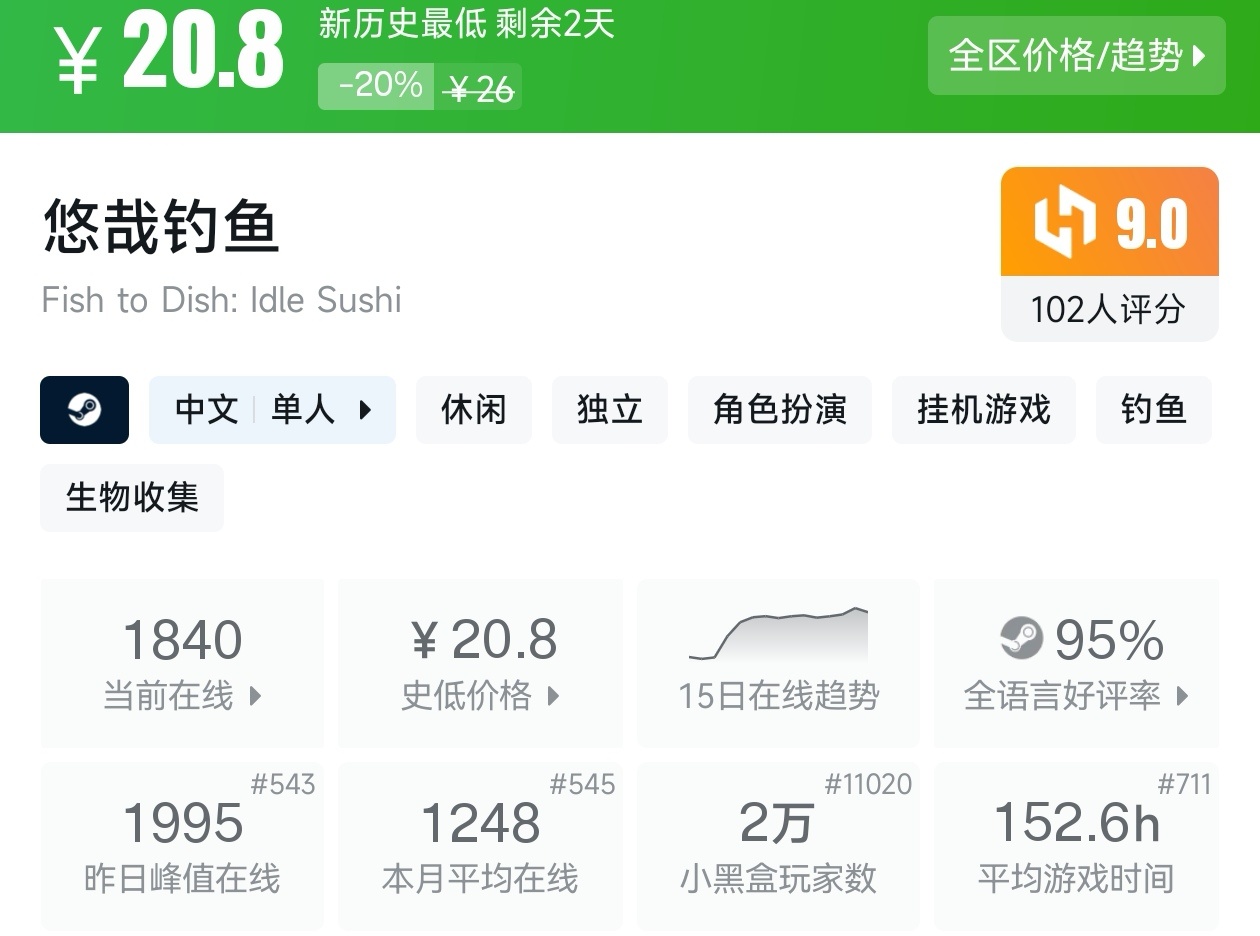The height and width of the screenshot is (936, 1260).
Task: Open 全区价格/趋势 price trends
Action: pos(1076,56)
